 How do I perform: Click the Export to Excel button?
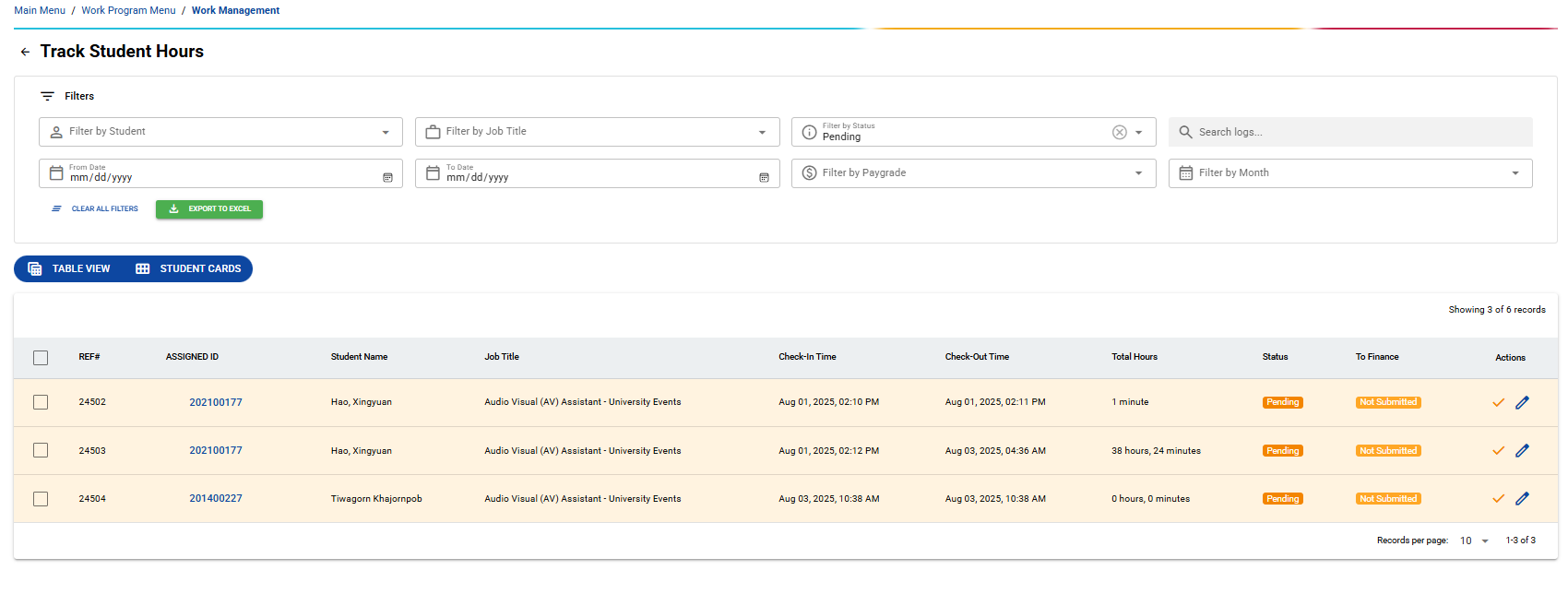[209, 209]
